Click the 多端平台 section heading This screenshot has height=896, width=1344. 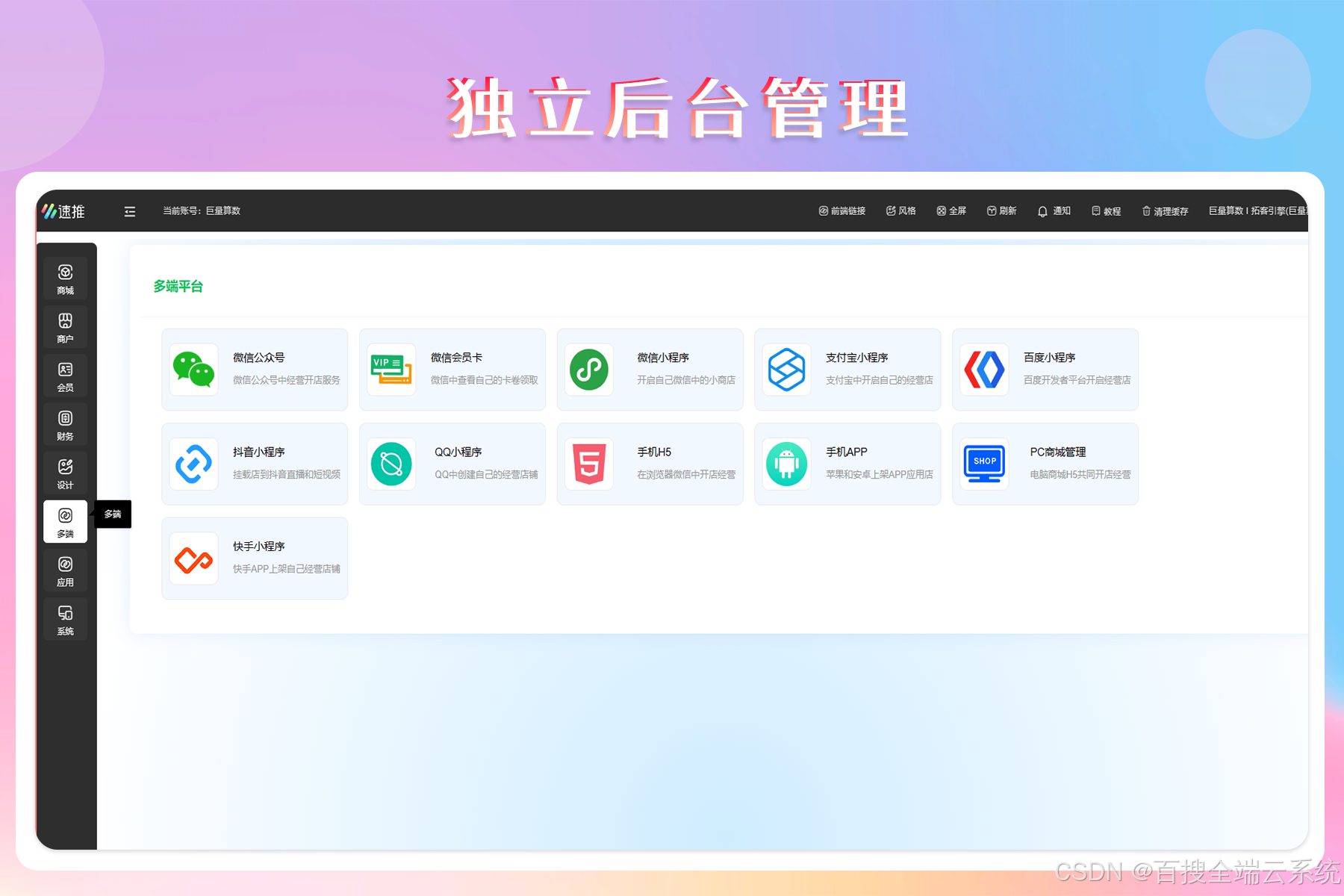coord(178,286)
